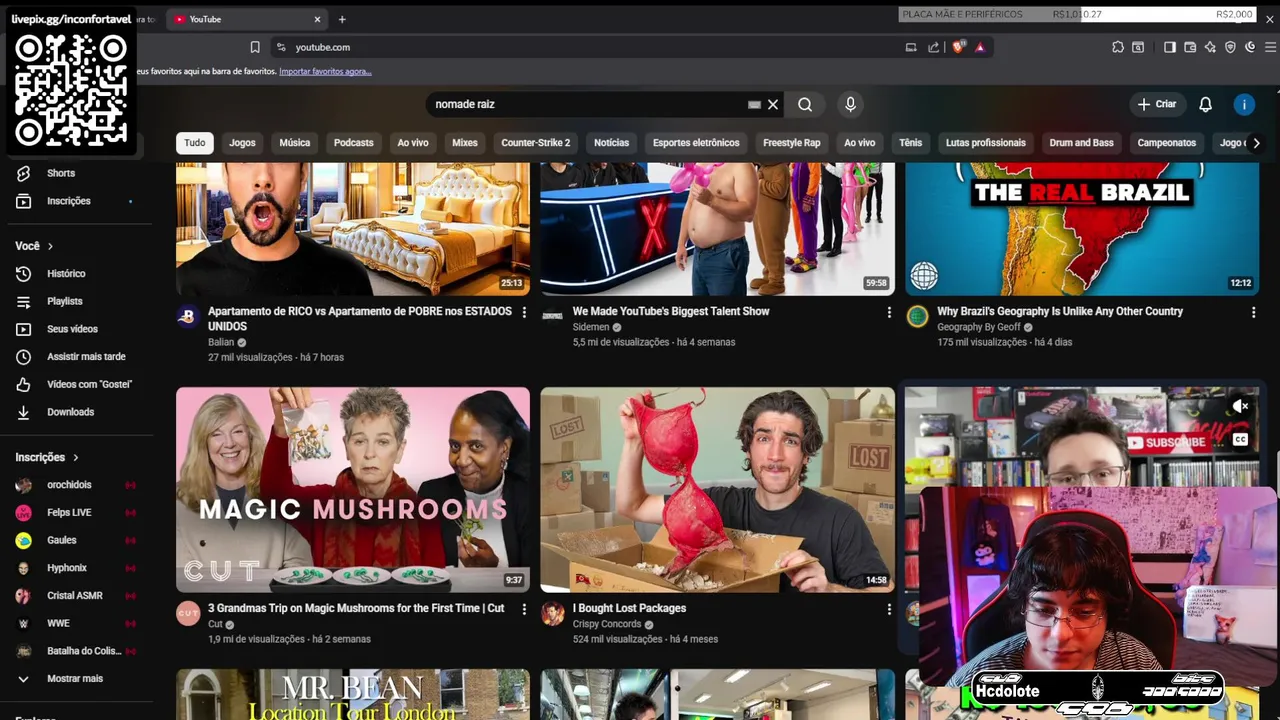Expand the Você section chevron

(x=50, y=246)
